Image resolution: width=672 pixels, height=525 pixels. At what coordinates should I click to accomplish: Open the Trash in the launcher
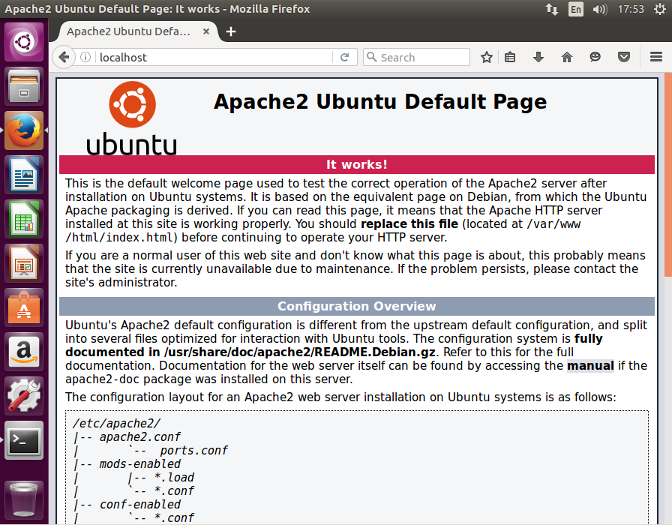[x=24, y=499]
